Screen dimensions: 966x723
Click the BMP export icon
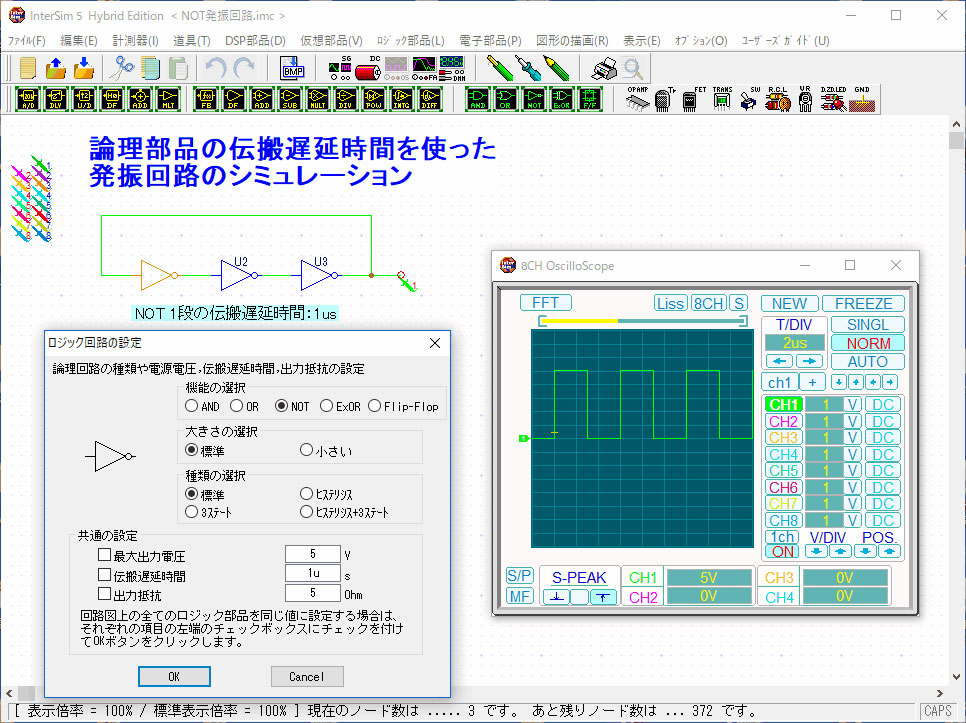coord(293,68)
